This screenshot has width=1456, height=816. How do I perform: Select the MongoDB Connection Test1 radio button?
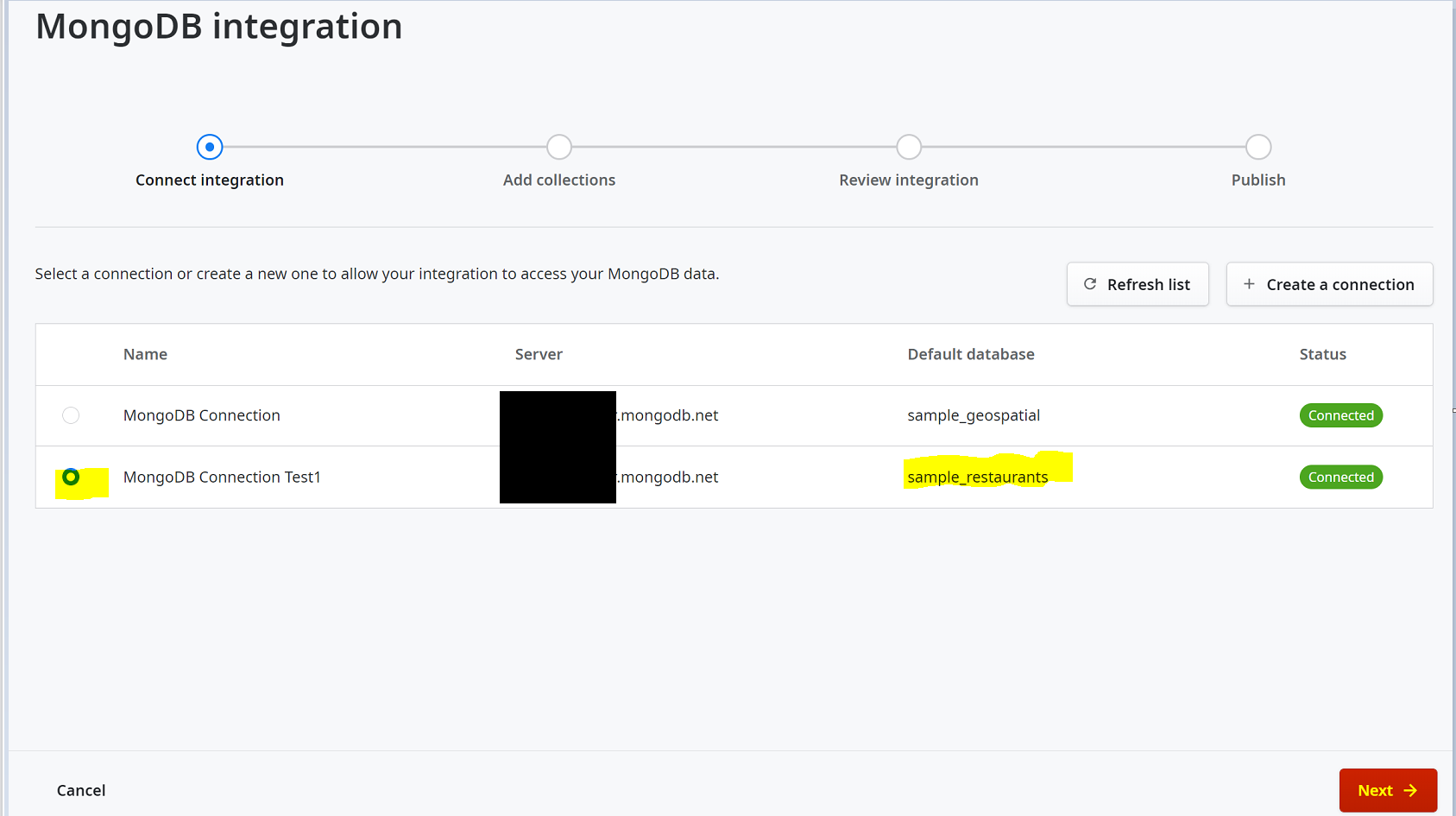click(x=71, y=477)
